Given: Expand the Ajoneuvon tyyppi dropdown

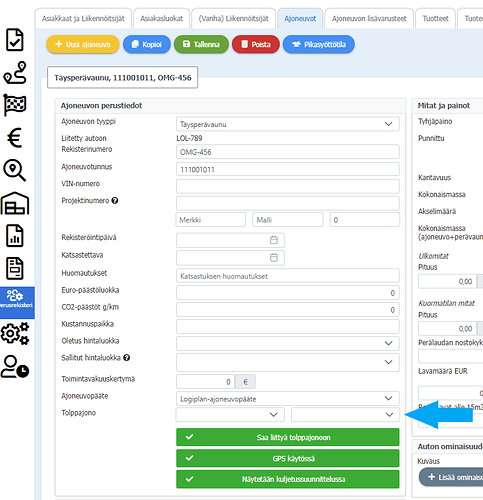Looking at the screenshot, I should (288, 124).
